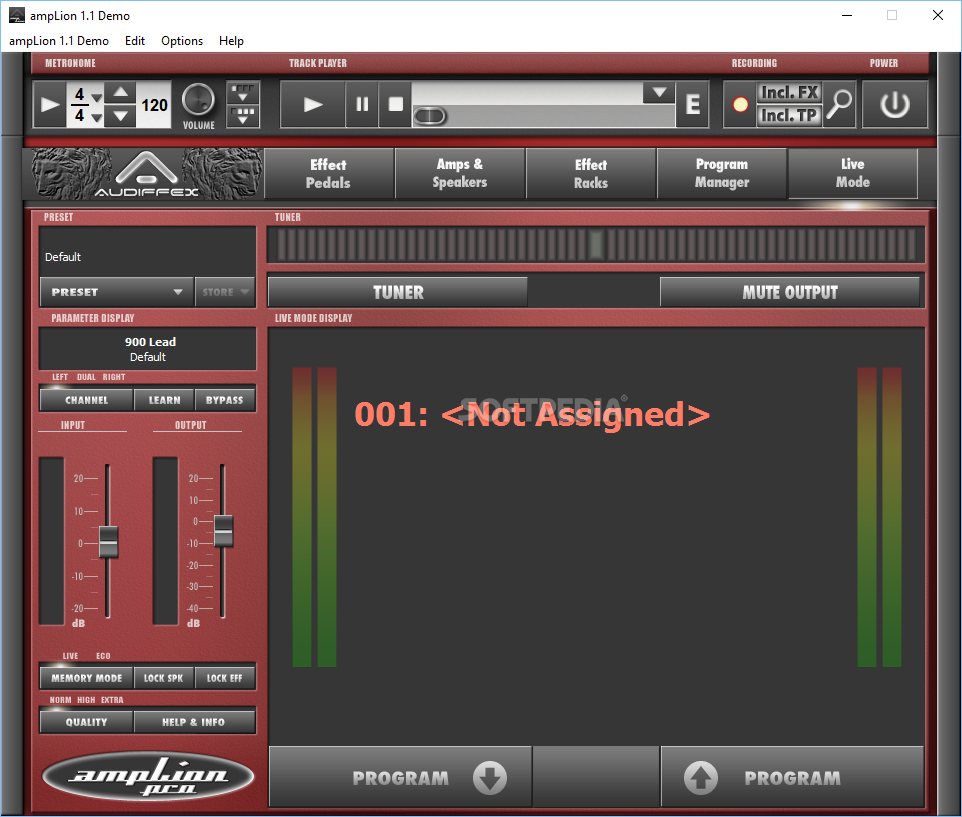
Task: Toggle the BYPASS button
Action: 225,400
